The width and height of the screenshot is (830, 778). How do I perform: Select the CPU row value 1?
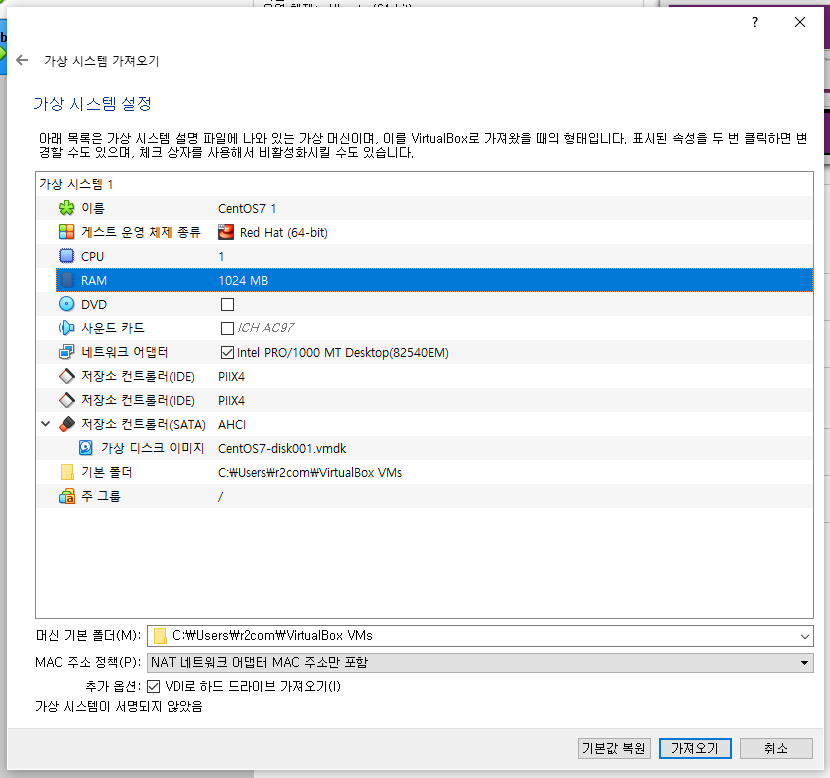pos(221,257)
